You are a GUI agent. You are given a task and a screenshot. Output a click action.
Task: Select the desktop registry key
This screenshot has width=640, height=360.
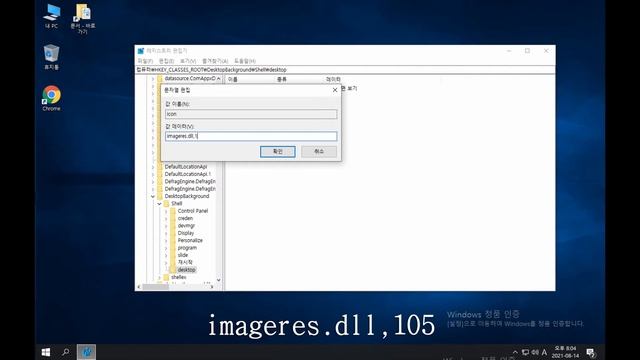click(x=187, y=270)
